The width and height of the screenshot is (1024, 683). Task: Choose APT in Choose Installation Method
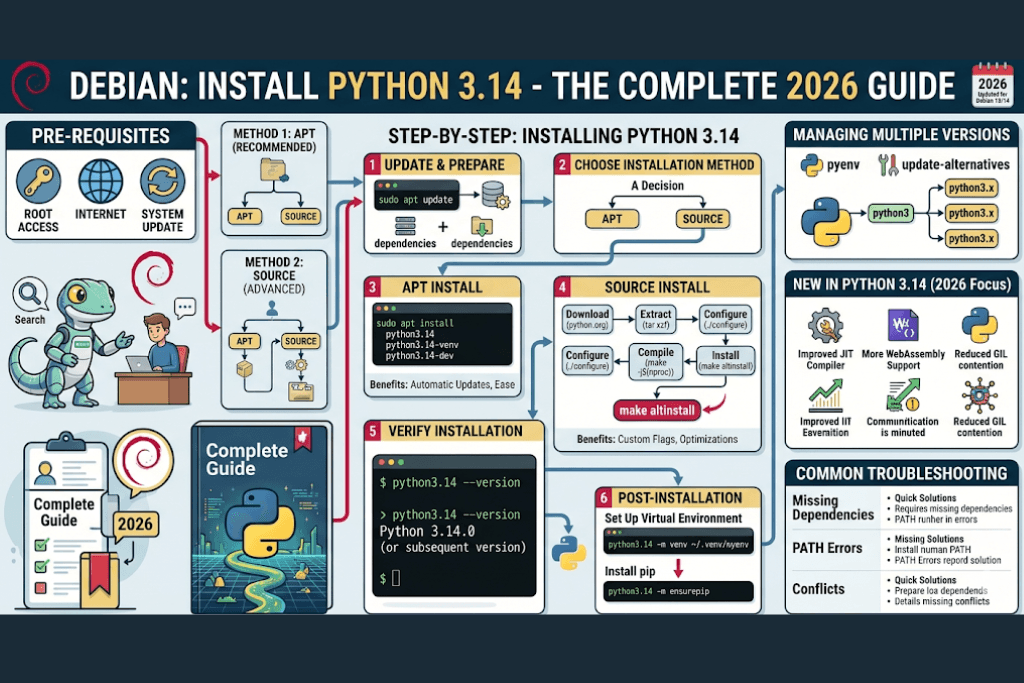(612, 219)
